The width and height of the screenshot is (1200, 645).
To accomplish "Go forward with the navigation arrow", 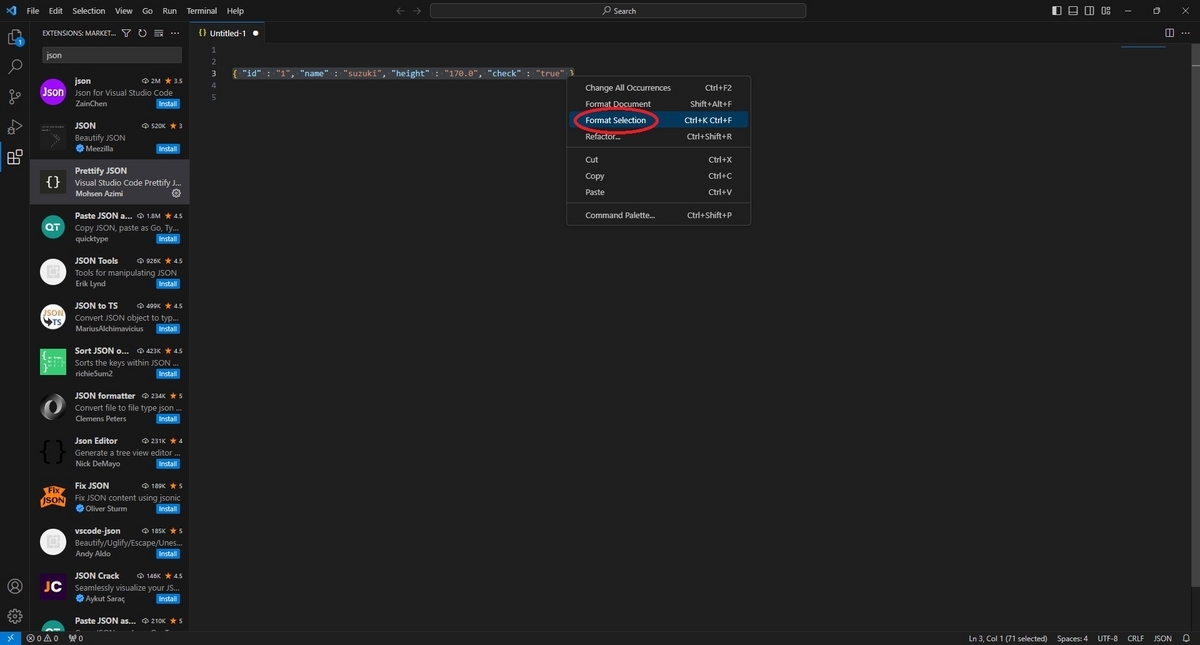I will click(x=417, y=11).
